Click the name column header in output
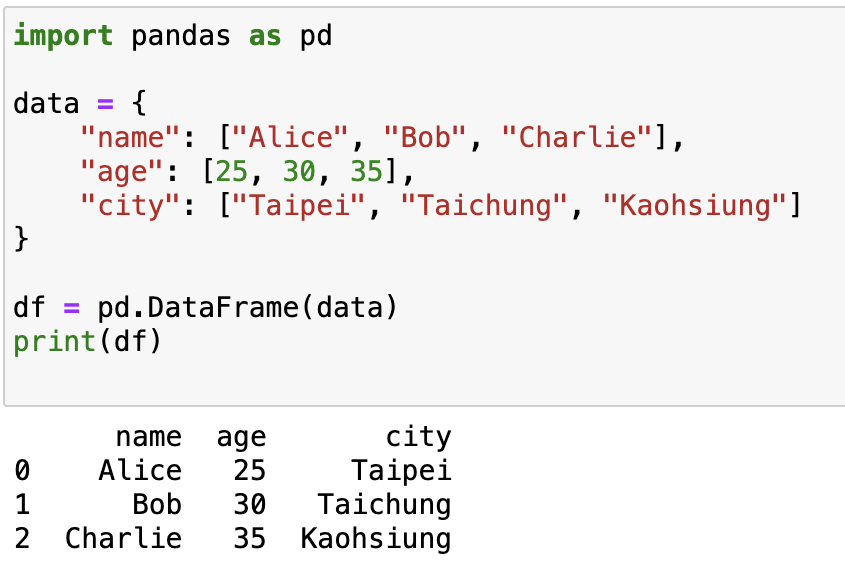Screen dimensions: 845x574 pyautogui.click(x=149, y=437)
